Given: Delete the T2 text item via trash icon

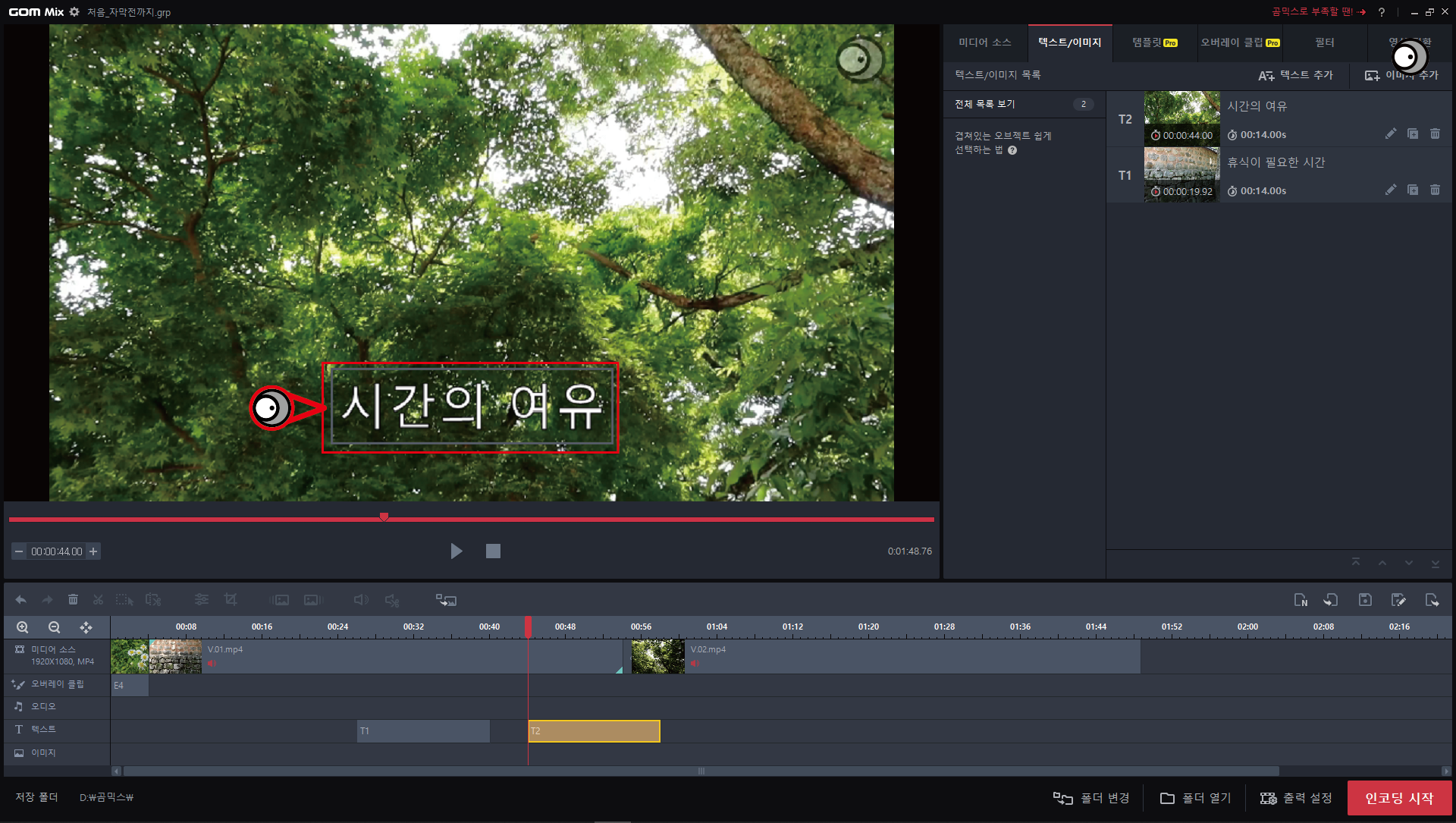Looking at the screenshot, I should coord(1435,134).
